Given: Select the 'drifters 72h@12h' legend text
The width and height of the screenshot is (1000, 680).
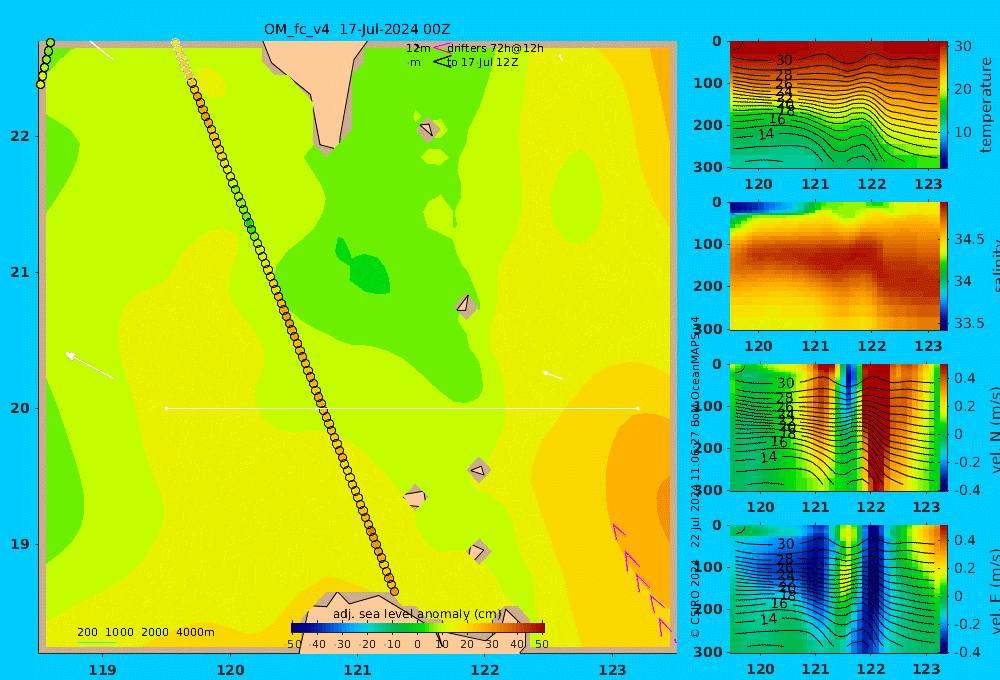Looking at the screenshot, I should coord(496,48).
